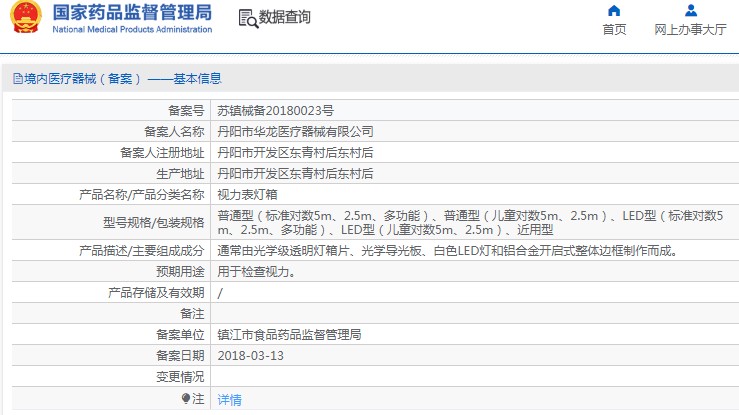Click the 型号规格/包装规格 label
Viewport: 739px width, 415px height.
pos(154,223)
